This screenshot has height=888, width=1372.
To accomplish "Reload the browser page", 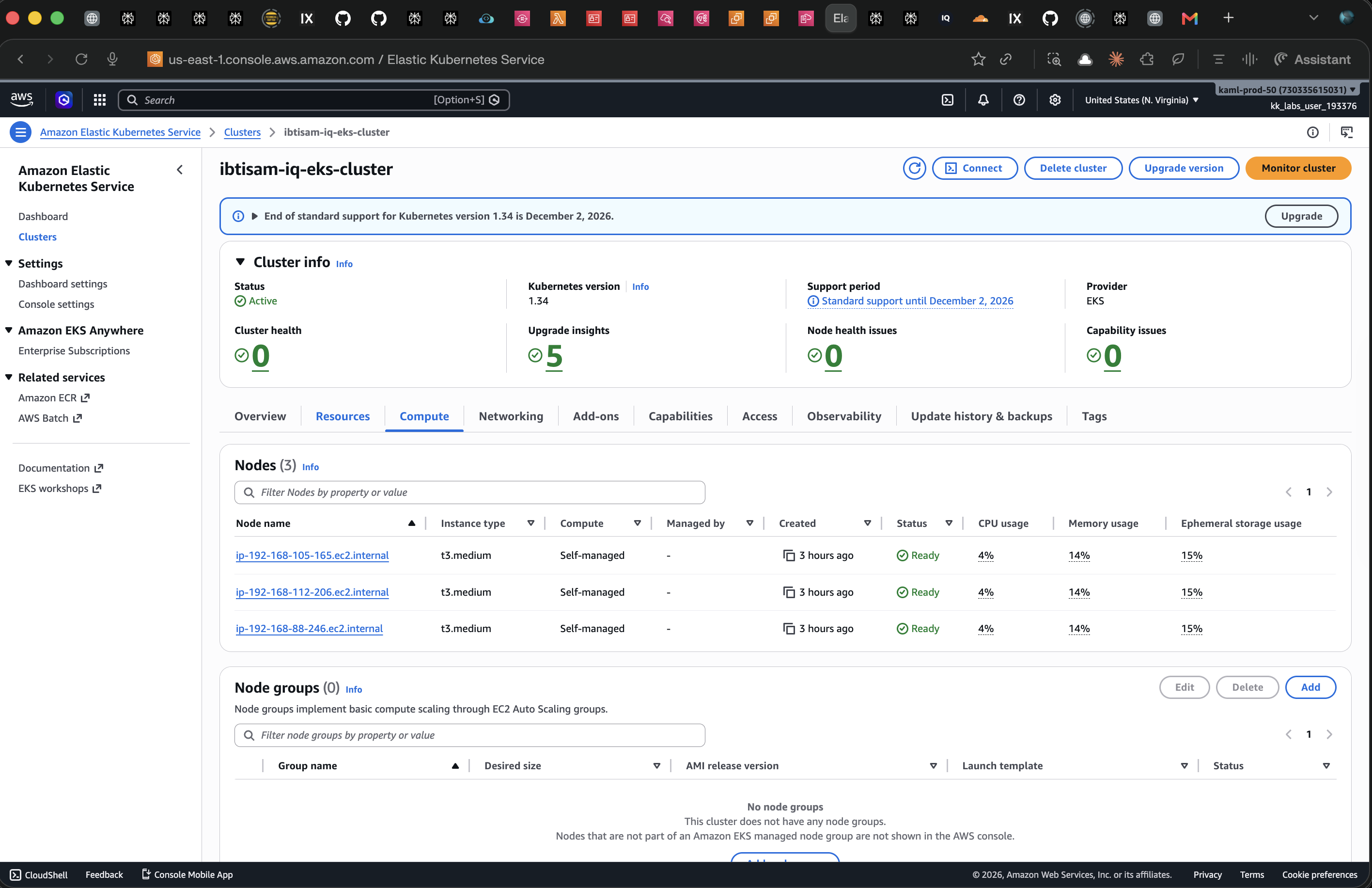I will [x=81, y=60].
